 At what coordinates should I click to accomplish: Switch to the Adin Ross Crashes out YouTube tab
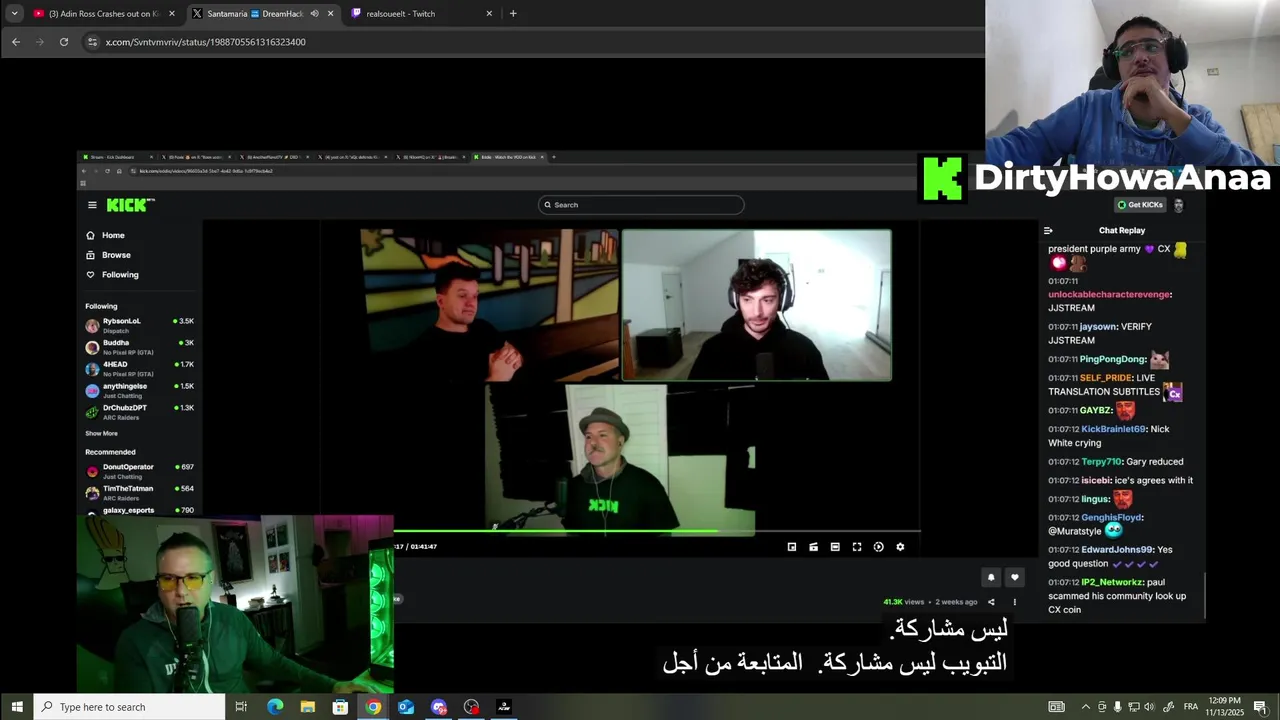pyautogui.click(x=103, y=14)
